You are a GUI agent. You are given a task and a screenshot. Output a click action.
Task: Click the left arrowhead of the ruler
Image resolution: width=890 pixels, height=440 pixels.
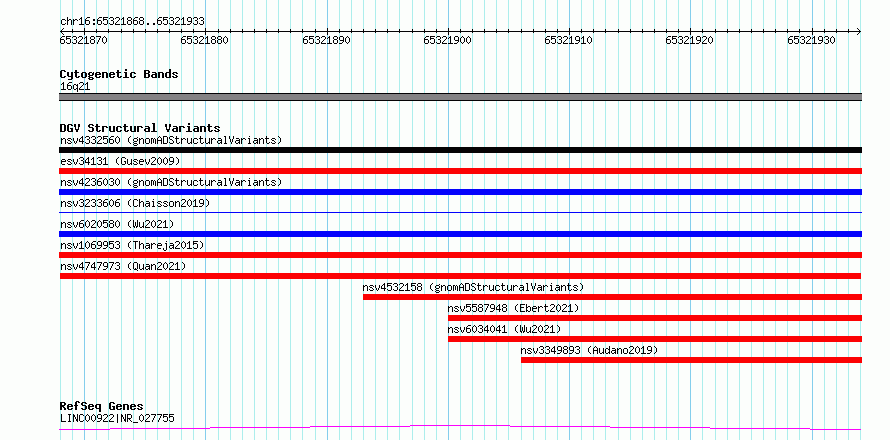tap(62, 31)
